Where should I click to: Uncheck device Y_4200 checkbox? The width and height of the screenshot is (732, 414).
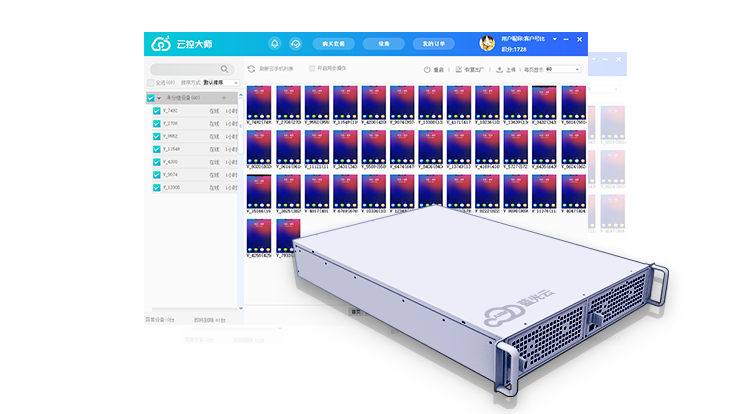[157, 162]
